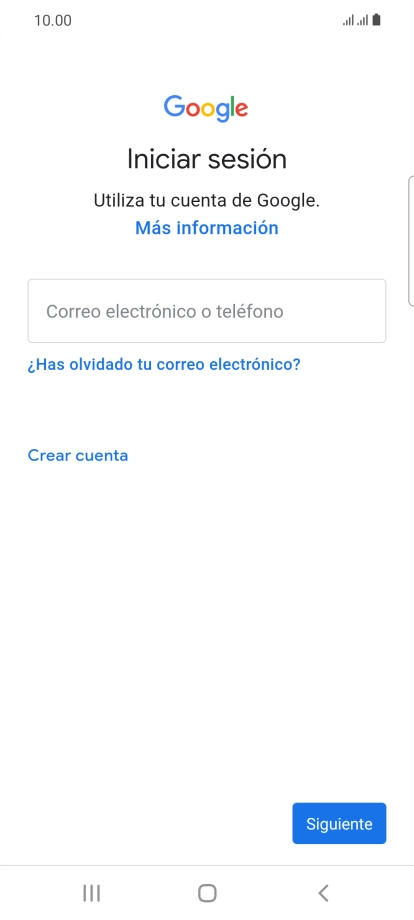
Task: Continue with the Siguiente button
Action: click(x=339, y=824)
